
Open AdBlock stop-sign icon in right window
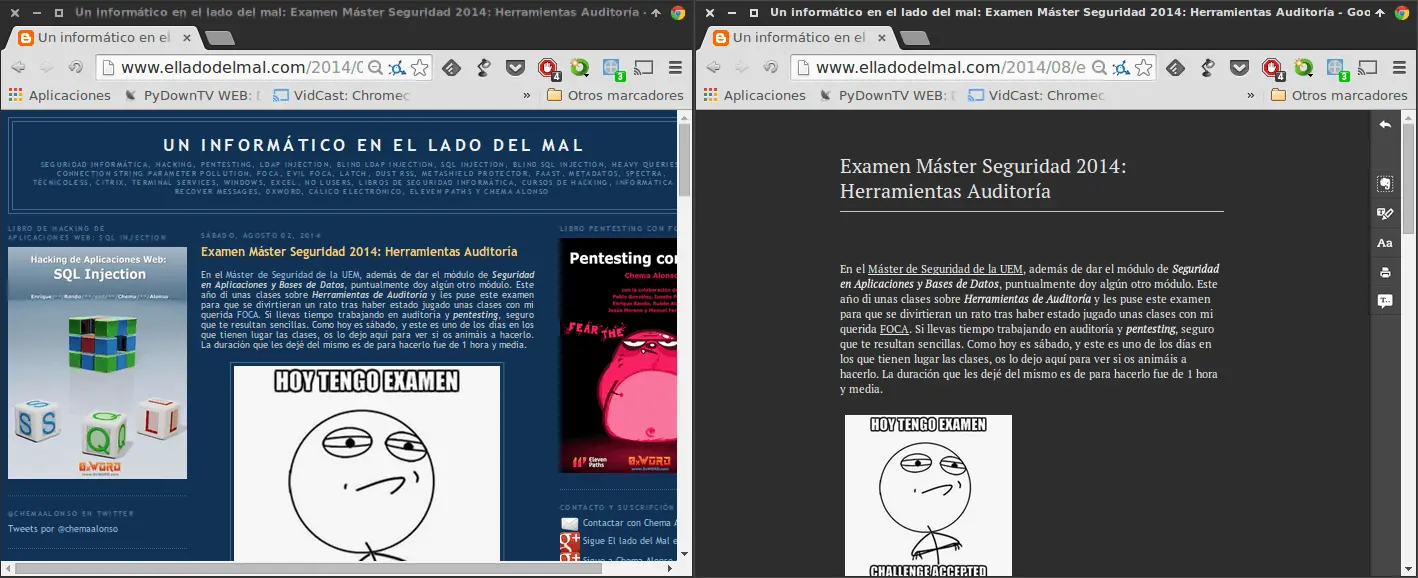(x=1272, y=68)
